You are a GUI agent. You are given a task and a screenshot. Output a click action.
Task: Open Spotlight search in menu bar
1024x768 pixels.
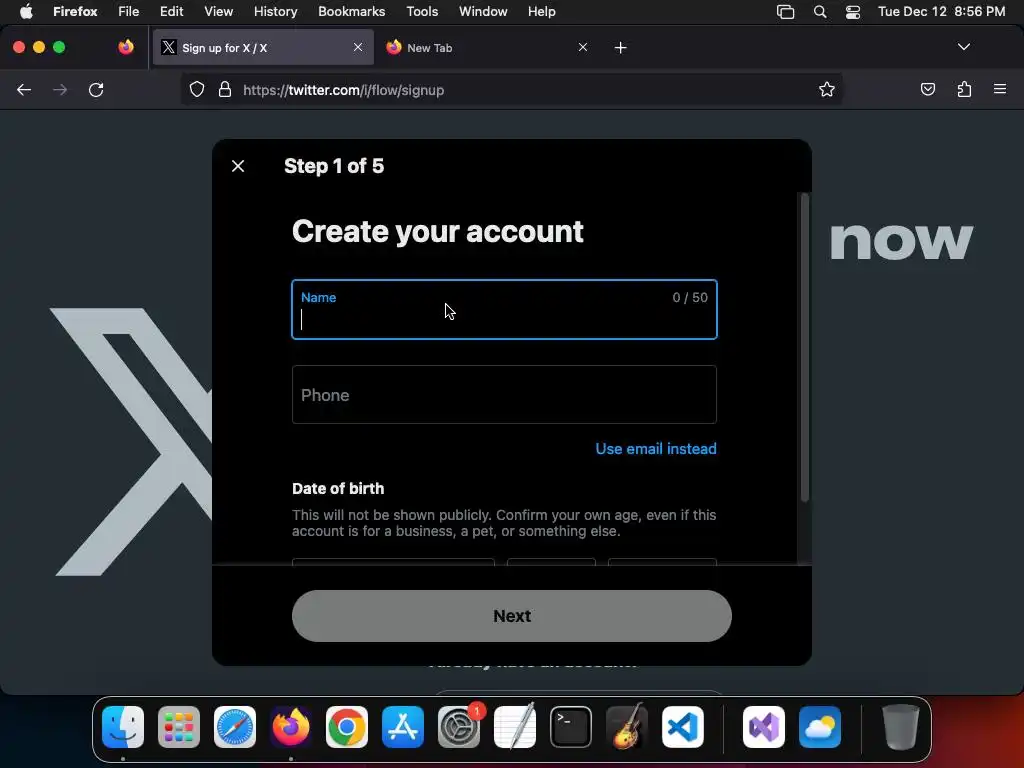(x=820, y=12)
